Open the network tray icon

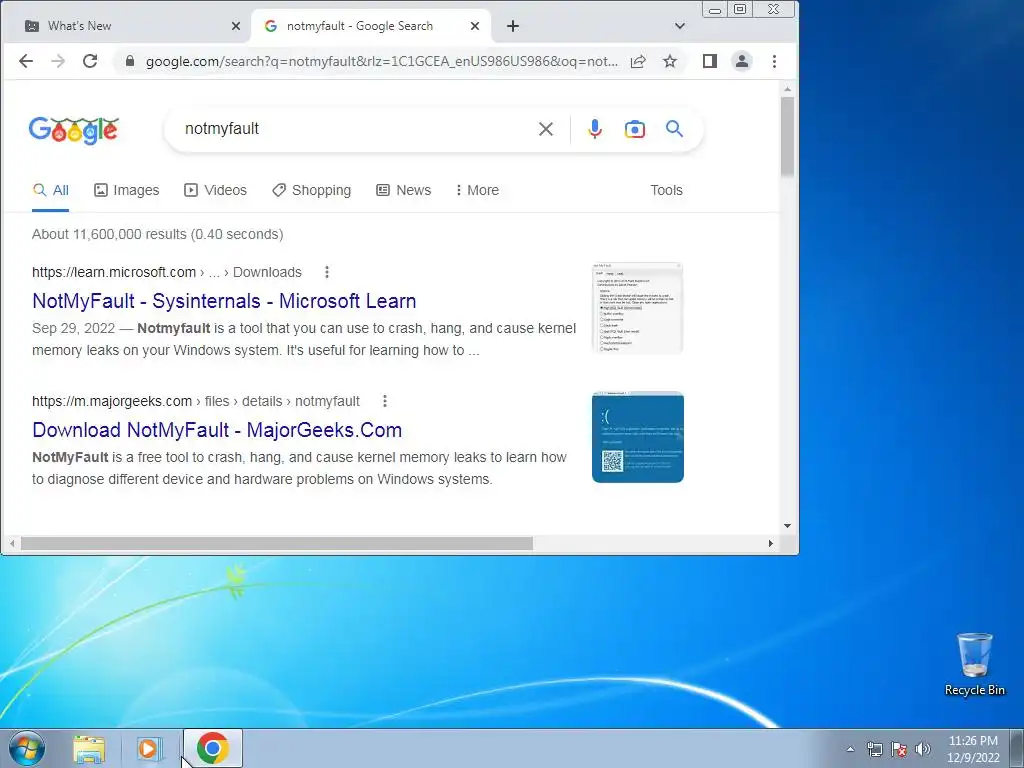point(874,749)
